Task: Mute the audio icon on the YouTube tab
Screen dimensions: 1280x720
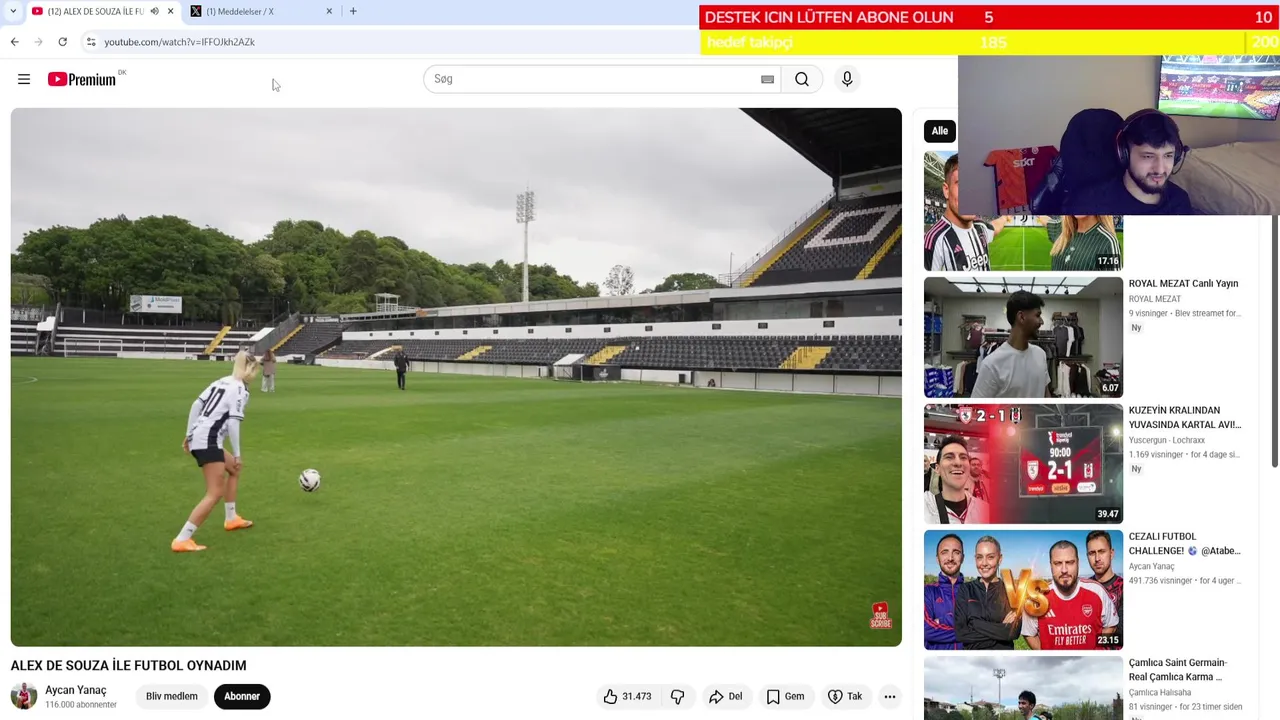Action: point(154,11)
